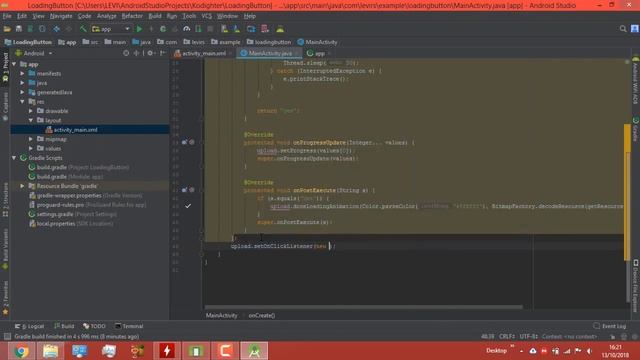Click the Debug app bug icon
Screen dimensions: 640x360
pyautogui.click(x=163, y=29)
